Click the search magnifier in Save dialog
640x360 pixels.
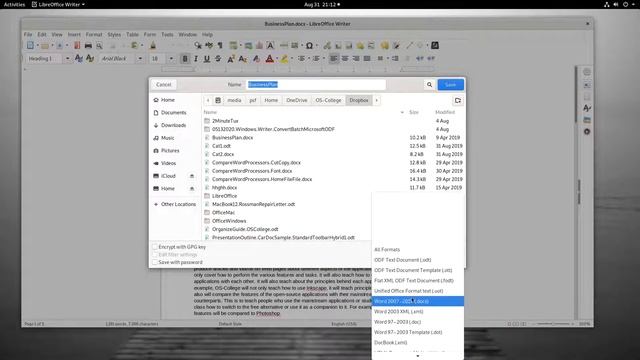pyautogui.click(x=429, y=84)
